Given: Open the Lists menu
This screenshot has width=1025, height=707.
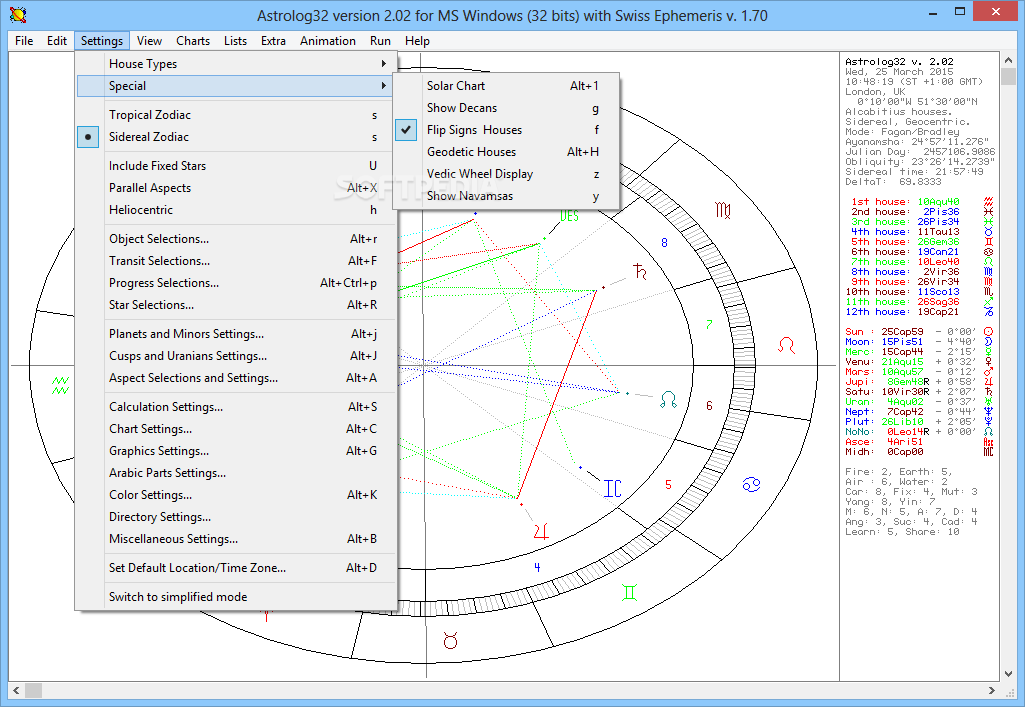Looking at the screenshot, I should (x=235, y=41).
